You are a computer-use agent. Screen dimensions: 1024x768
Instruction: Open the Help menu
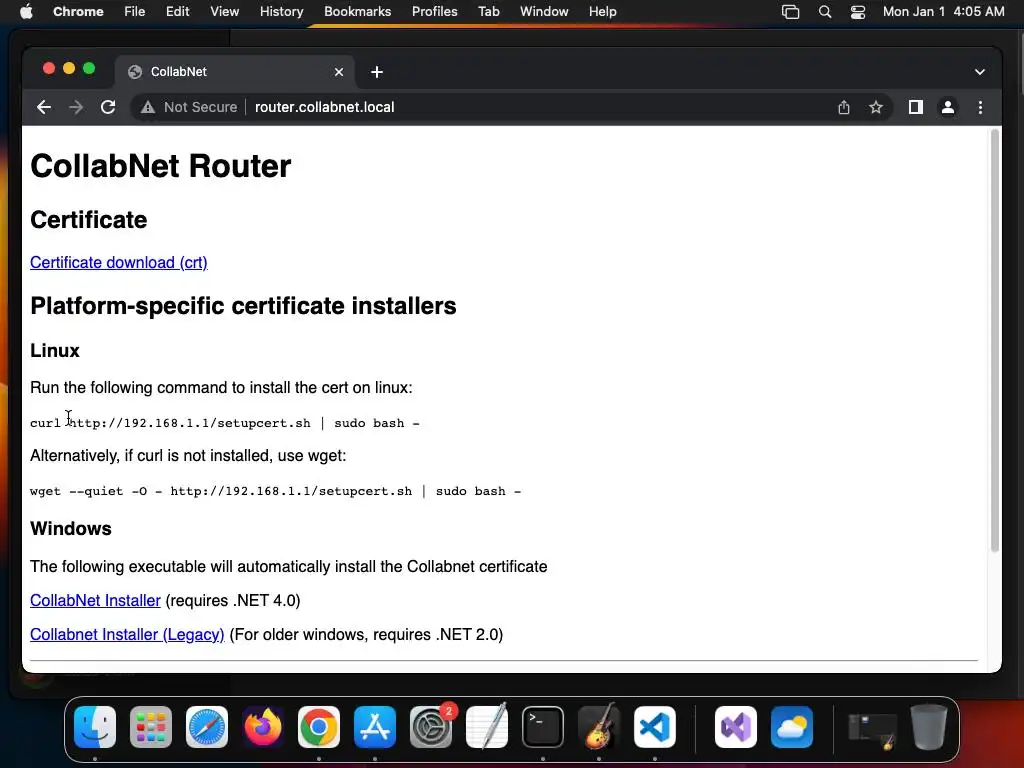[602, 12]
